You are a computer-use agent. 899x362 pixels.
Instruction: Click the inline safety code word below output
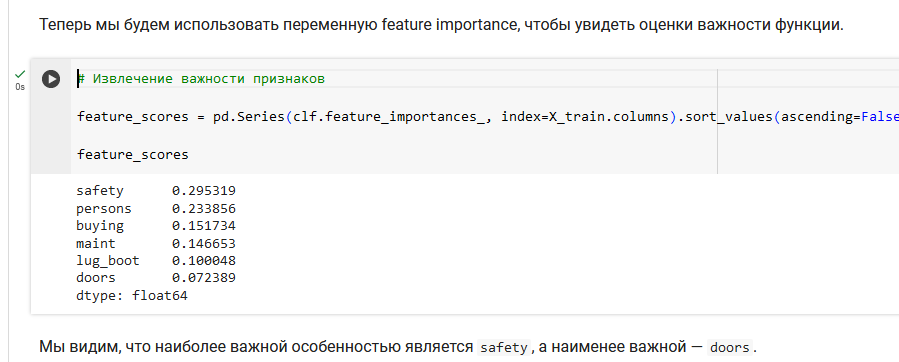(503, 348)
